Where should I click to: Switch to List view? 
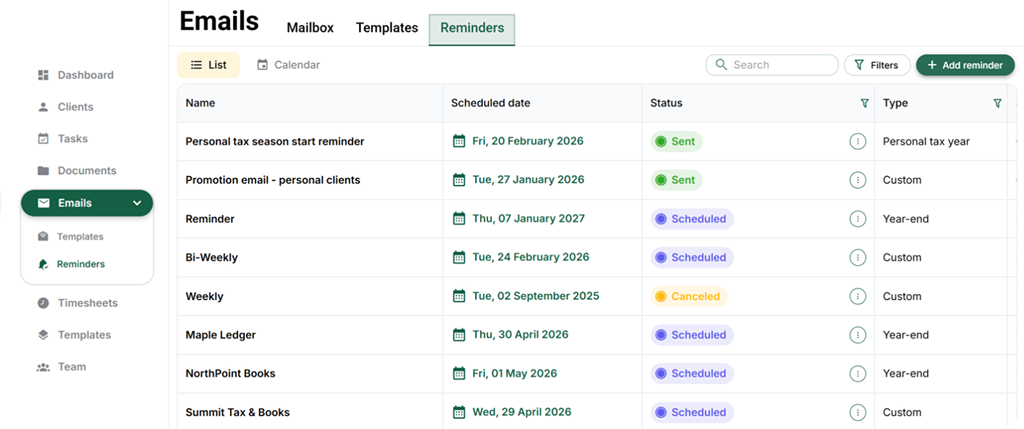coord(208,65)
